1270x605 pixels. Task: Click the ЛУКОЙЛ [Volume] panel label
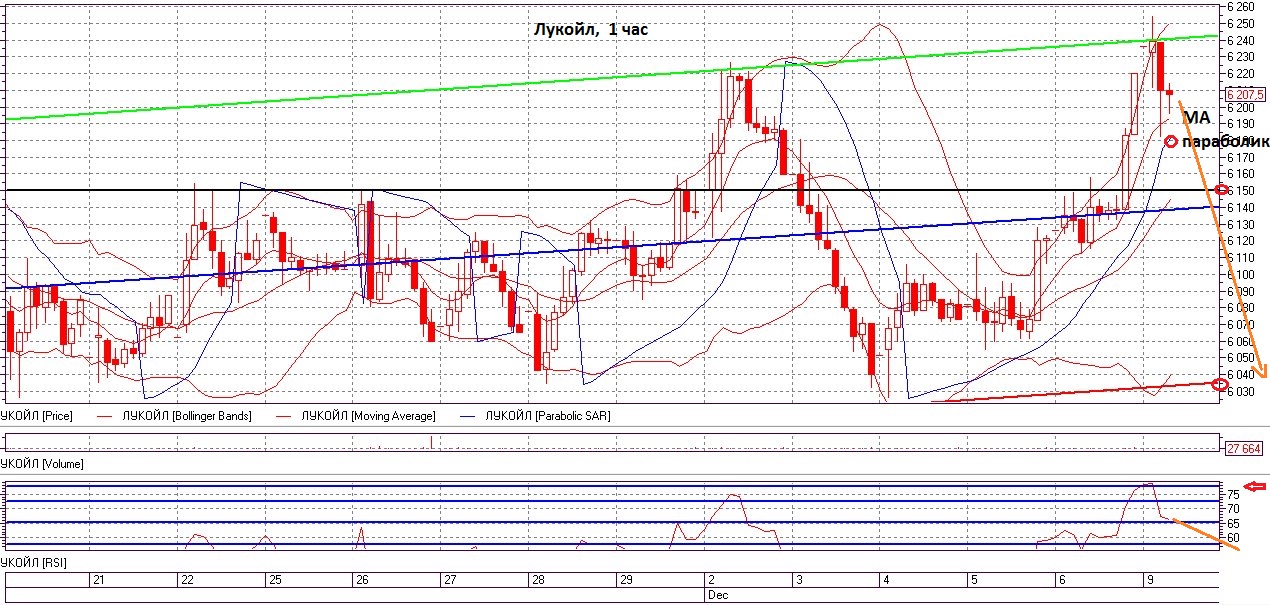tap(42, 464)
